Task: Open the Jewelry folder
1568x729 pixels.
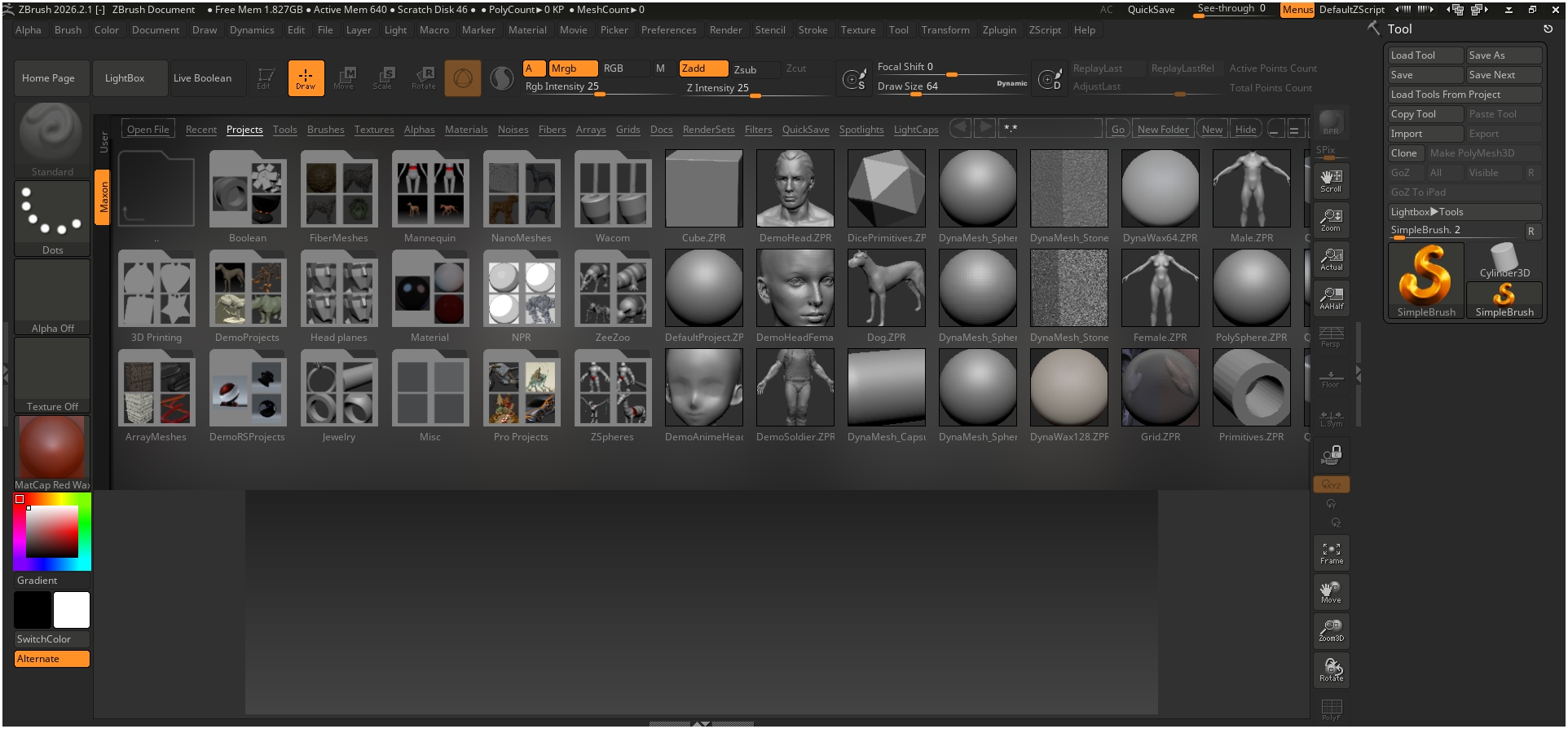Action: 339,395
